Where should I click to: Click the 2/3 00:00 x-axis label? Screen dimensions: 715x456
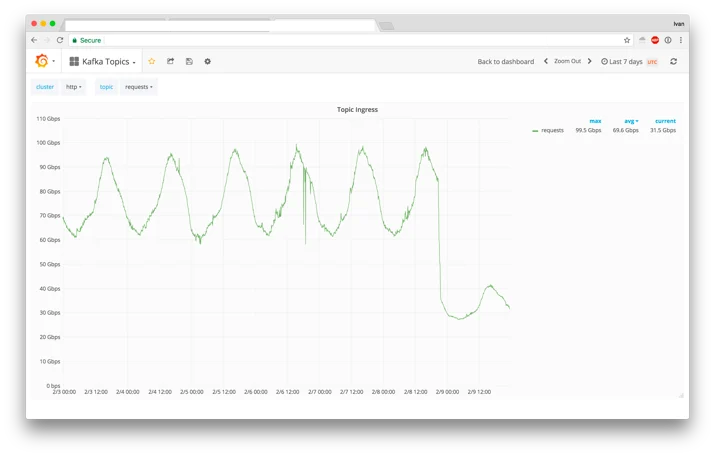click(64, 392)
